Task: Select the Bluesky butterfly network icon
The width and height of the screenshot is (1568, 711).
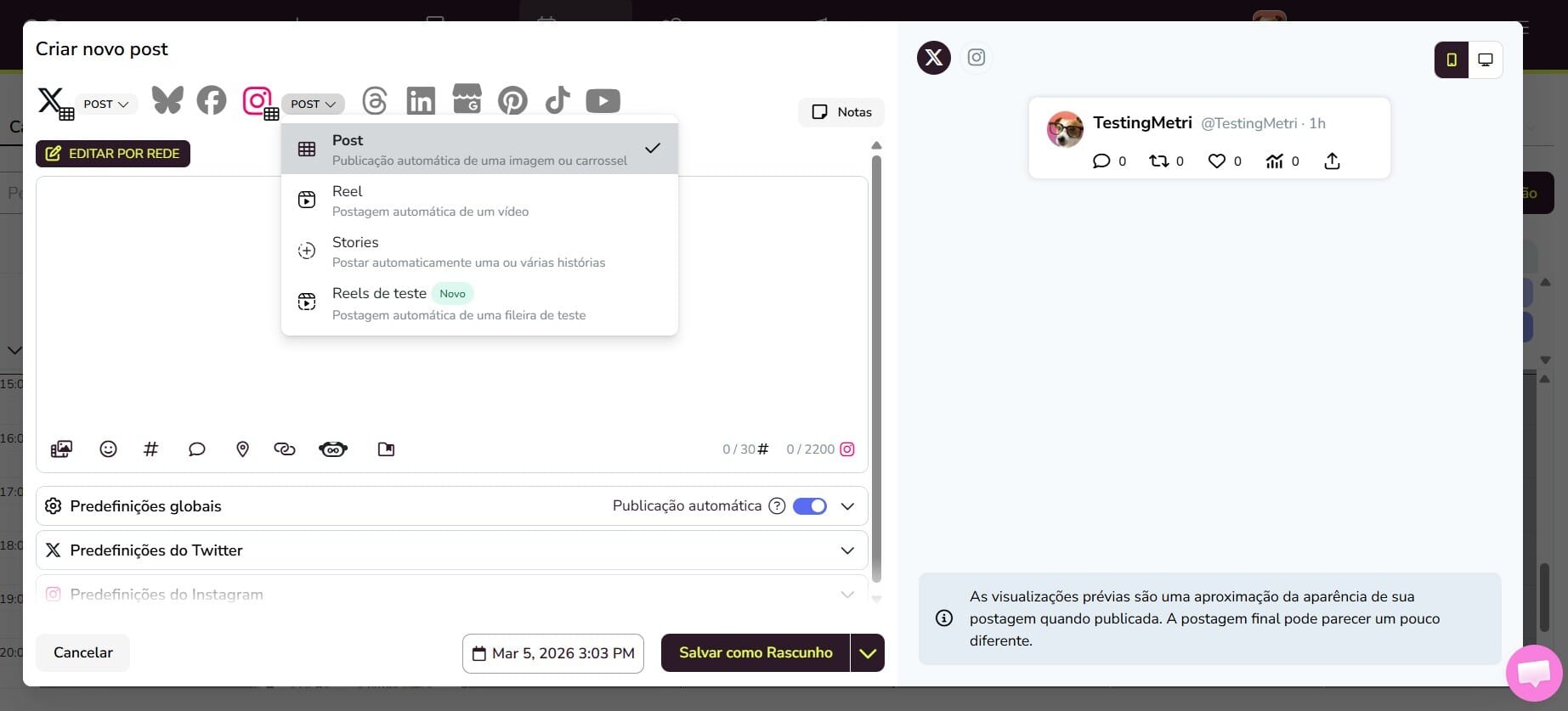Action: click(167, 100)
